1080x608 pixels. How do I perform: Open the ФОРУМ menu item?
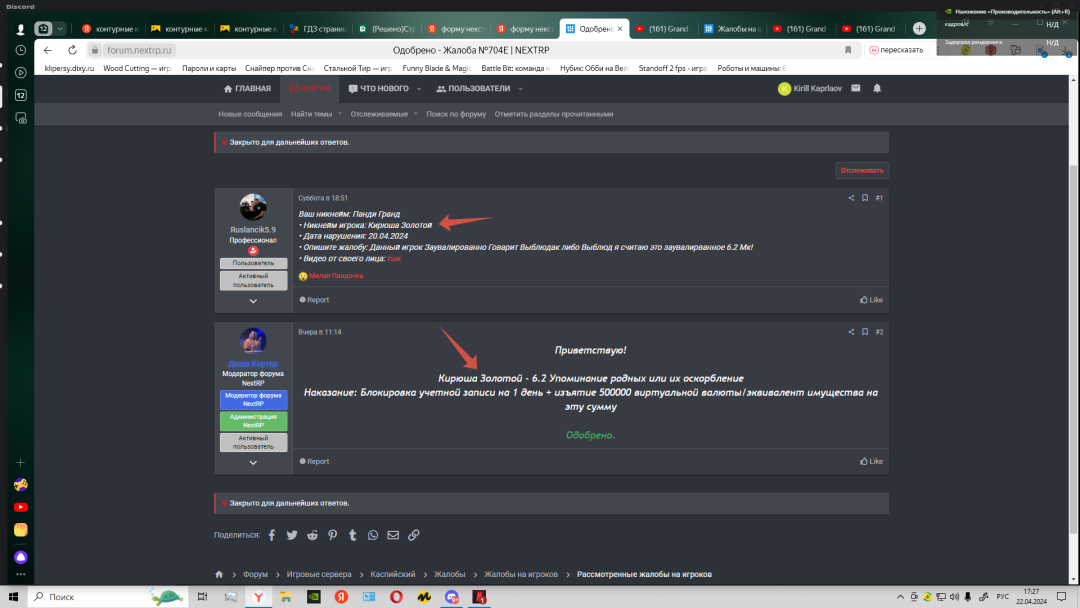click(x=310, y=89)
